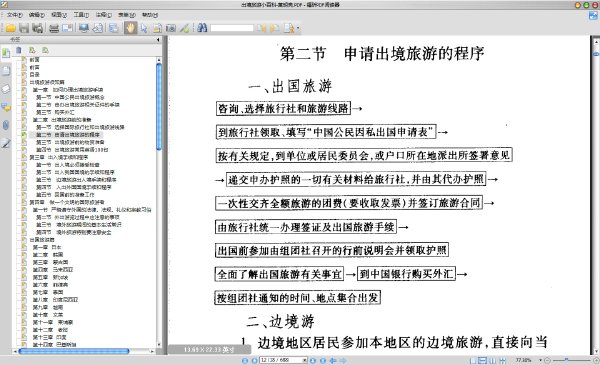Screen dimensions: 600x365
Task: Collapse the bookmarks panel arrow
Action: coord(158,39)
